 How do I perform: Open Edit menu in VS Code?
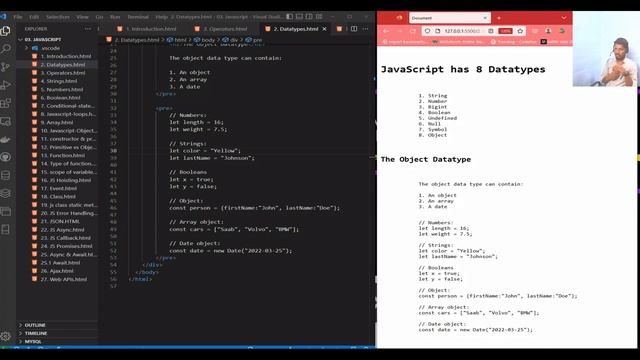coord(34,17)
